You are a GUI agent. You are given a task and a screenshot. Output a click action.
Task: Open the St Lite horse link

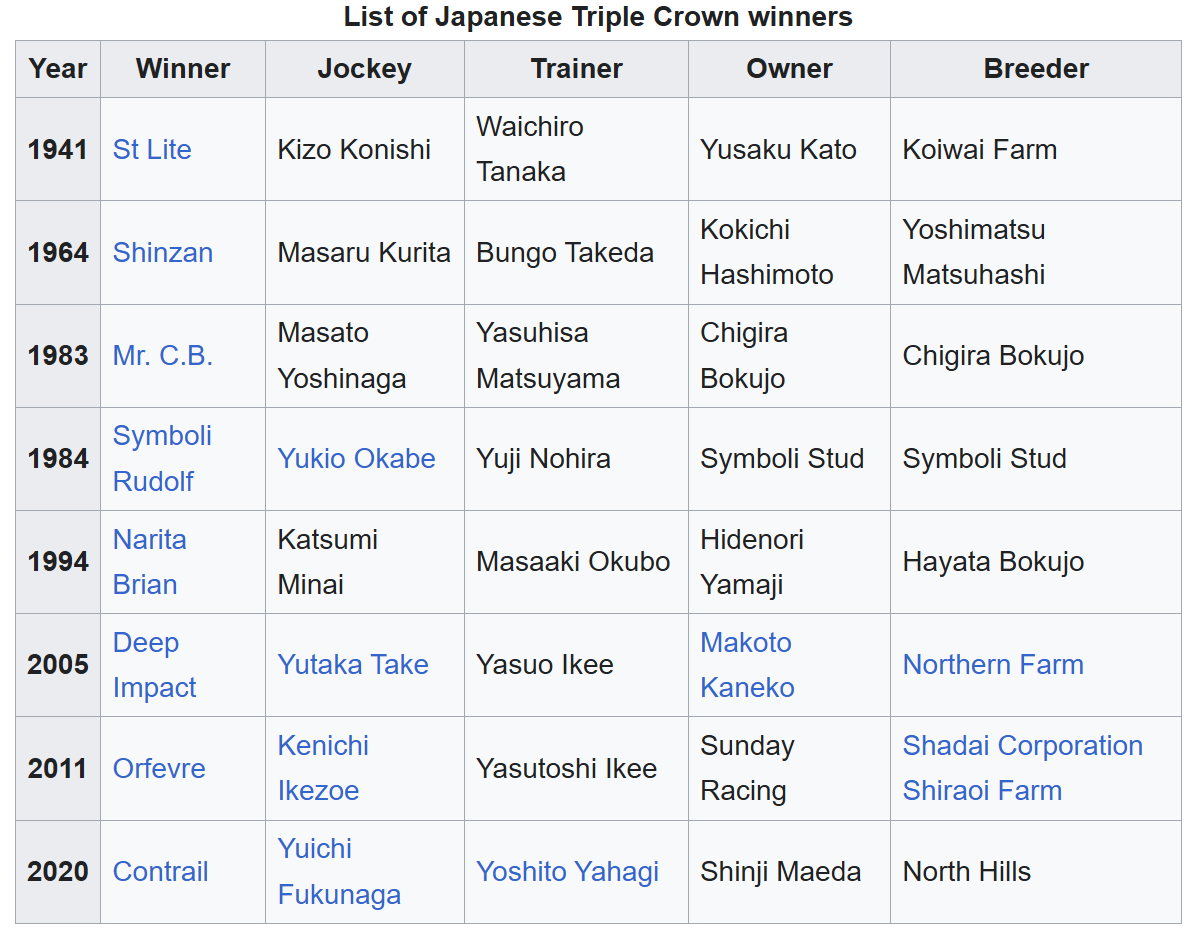click(152, 149)
